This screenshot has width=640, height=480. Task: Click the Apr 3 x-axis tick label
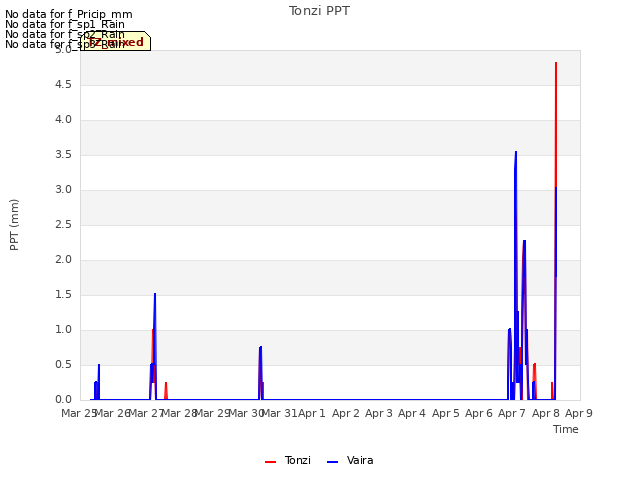(379, 413)
